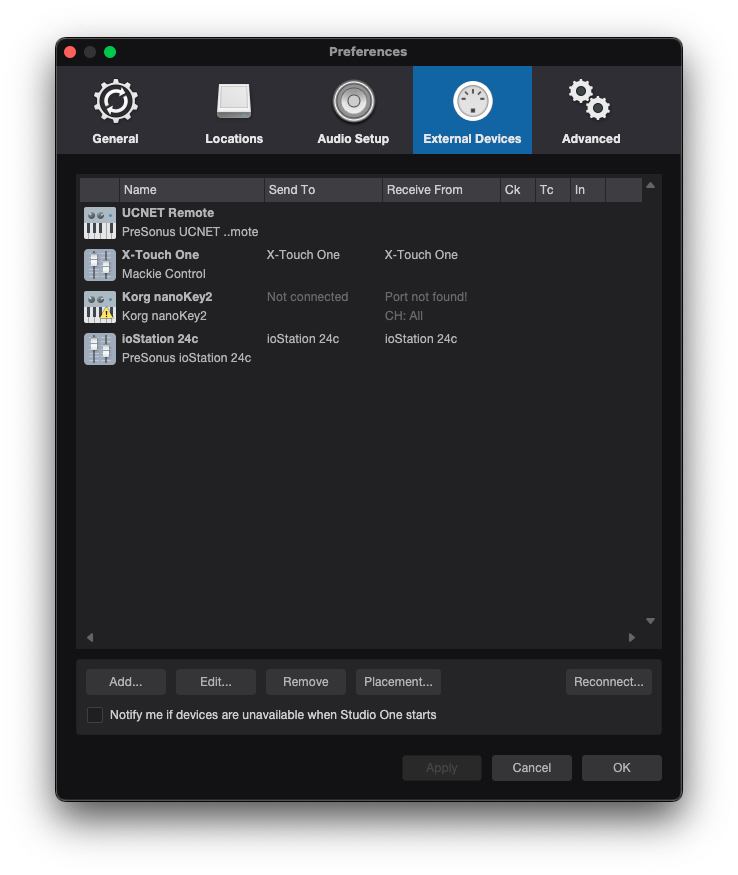This screenshot has height=875, width=738.
Task: Click the Ck column header
Action: [x=517, y=190]
